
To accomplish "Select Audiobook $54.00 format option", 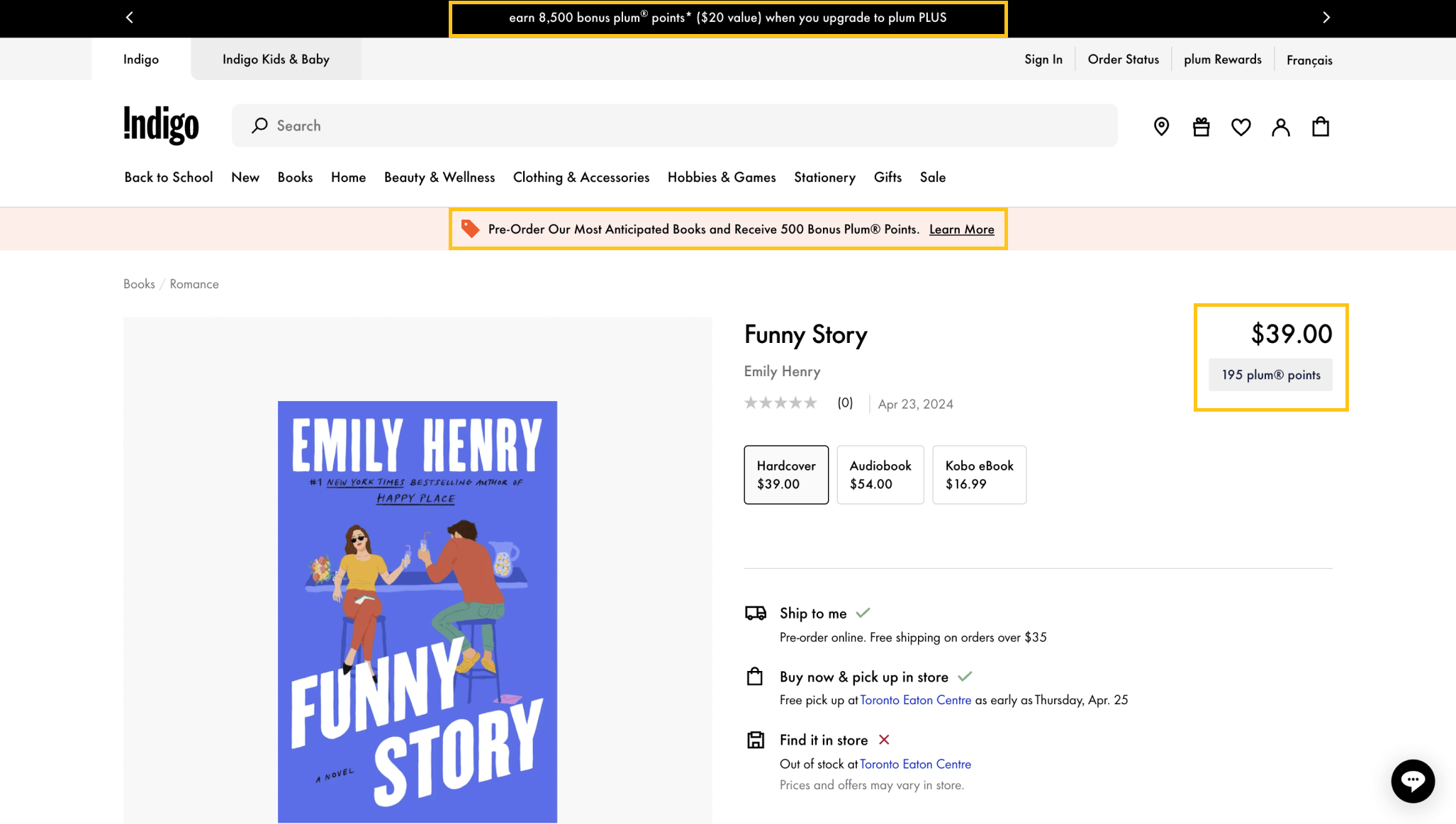I will click(x=880, y=474).
